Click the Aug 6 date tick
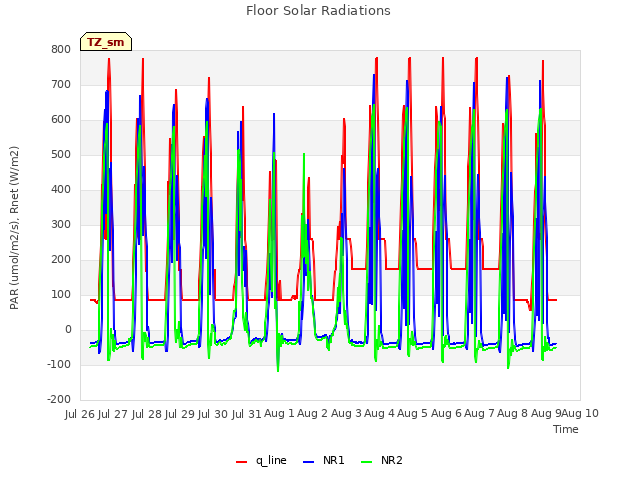 pos(446,414)
